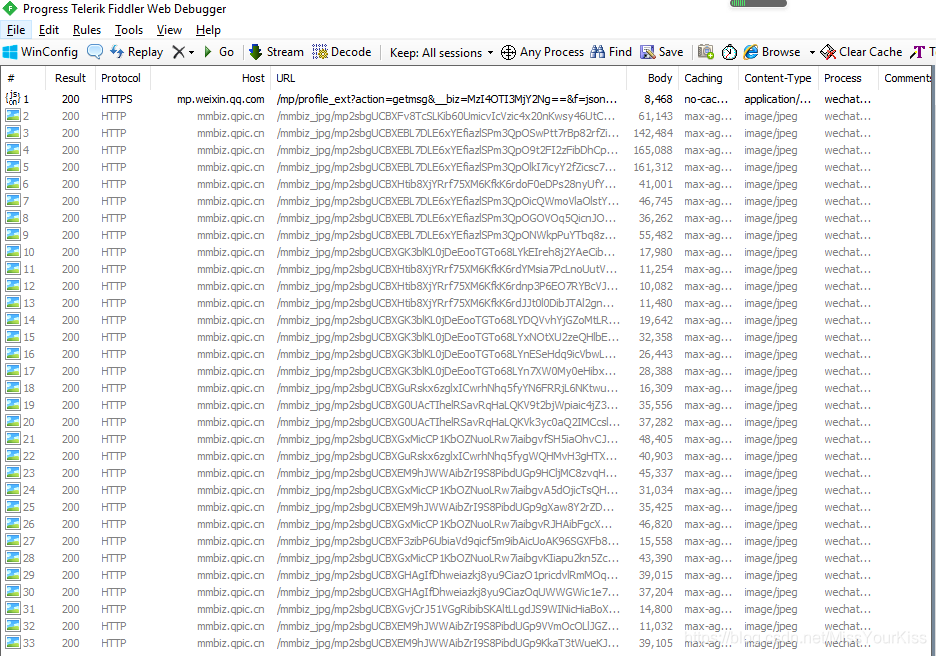Select the image icon of session 5
Screen dimensions: 936x656
tap(13, 167)
